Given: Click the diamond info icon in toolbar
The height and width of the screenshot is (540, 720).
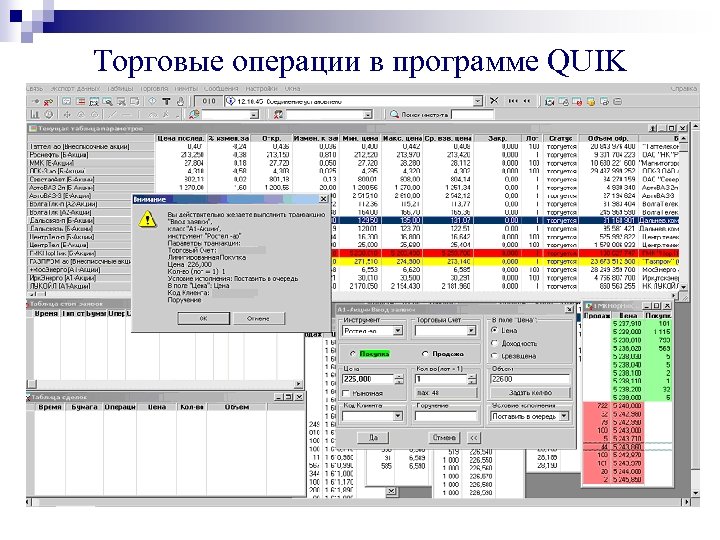Looking at the screenshot, I should click(152, 101).
